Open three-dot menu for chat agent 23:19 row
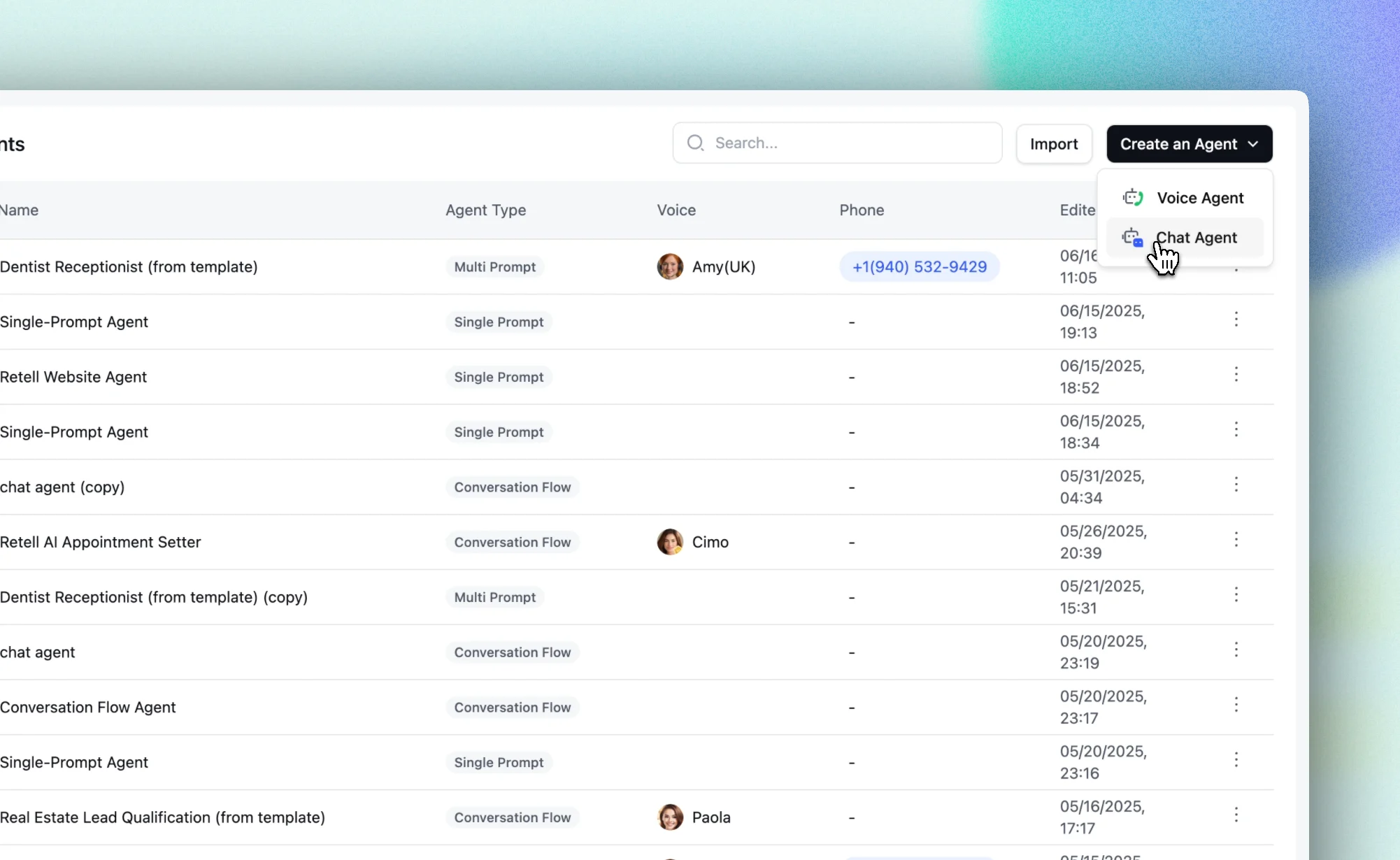This screenshot has height=860, width=1400. tap(1236, 650)
